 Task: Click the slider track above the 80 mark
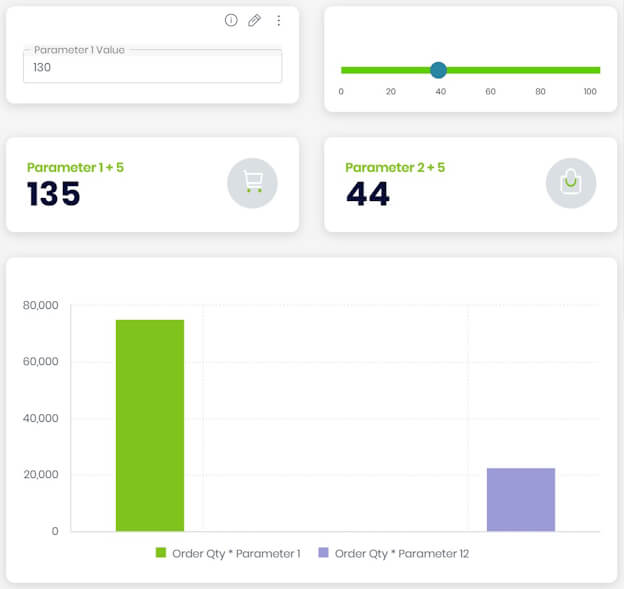pyautogui.click(x=540, y=70)
